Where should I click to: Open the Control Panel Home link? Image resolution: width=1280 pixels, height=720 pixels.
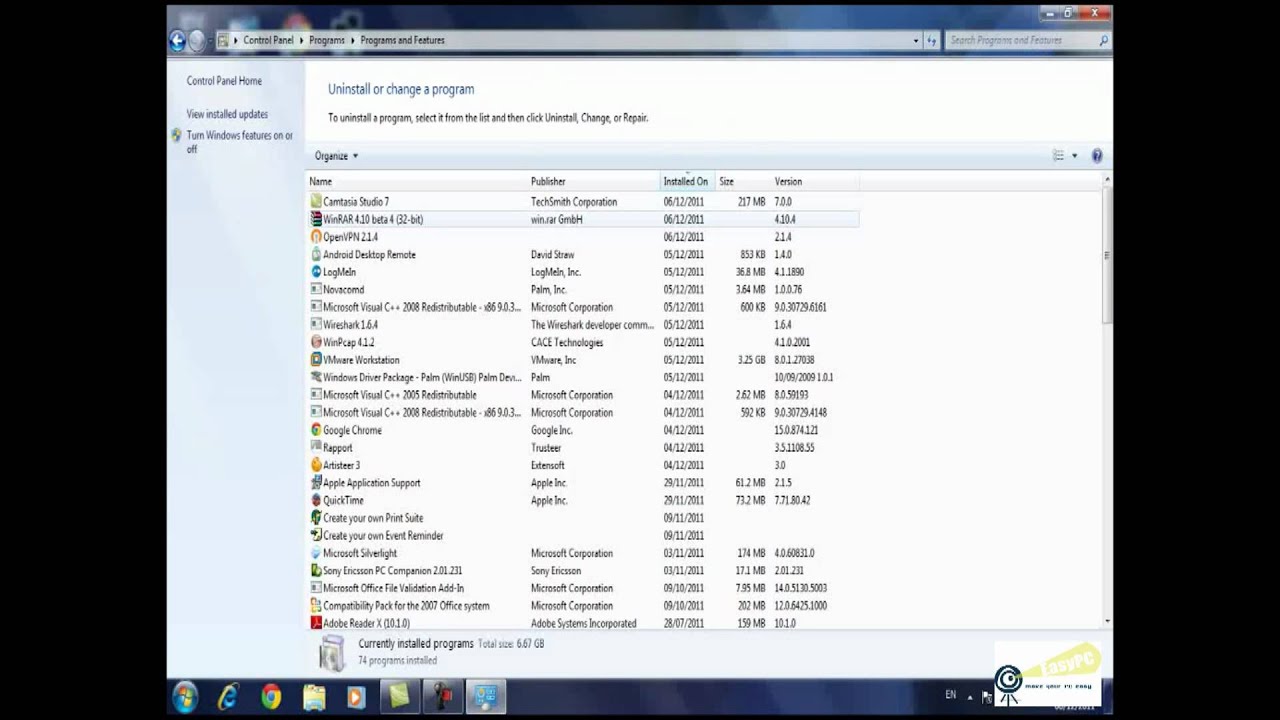click(224, 81)
